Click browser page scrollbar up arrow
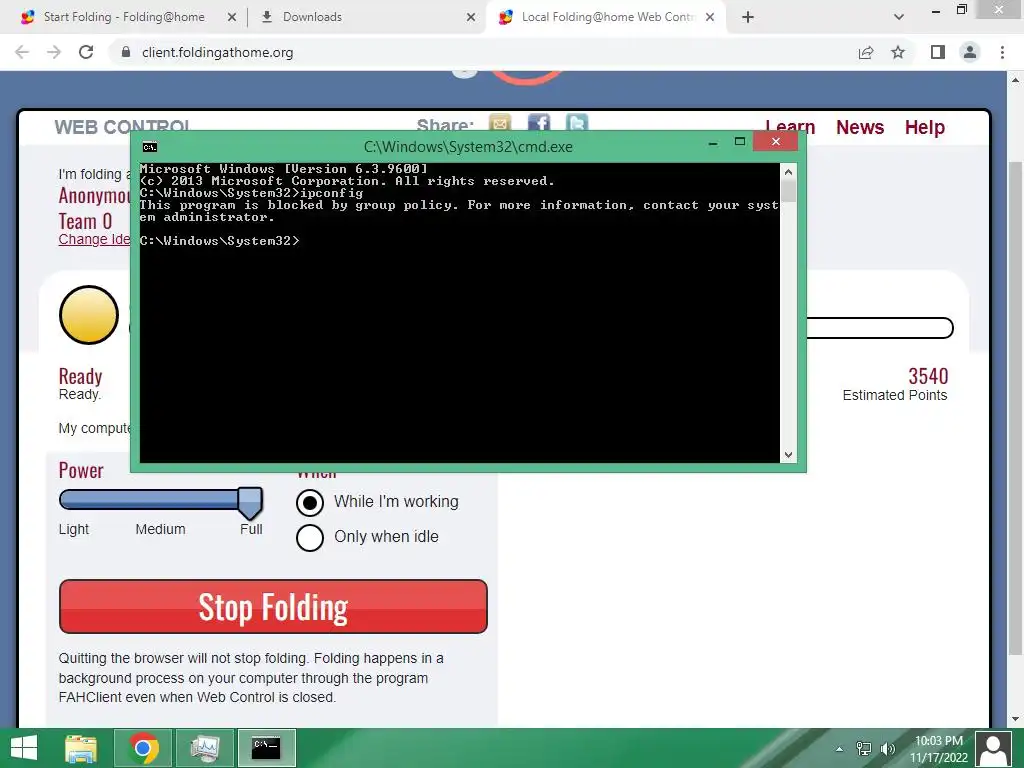The width and height of the screenshot is (1024, 768). tap(1015, 80)
